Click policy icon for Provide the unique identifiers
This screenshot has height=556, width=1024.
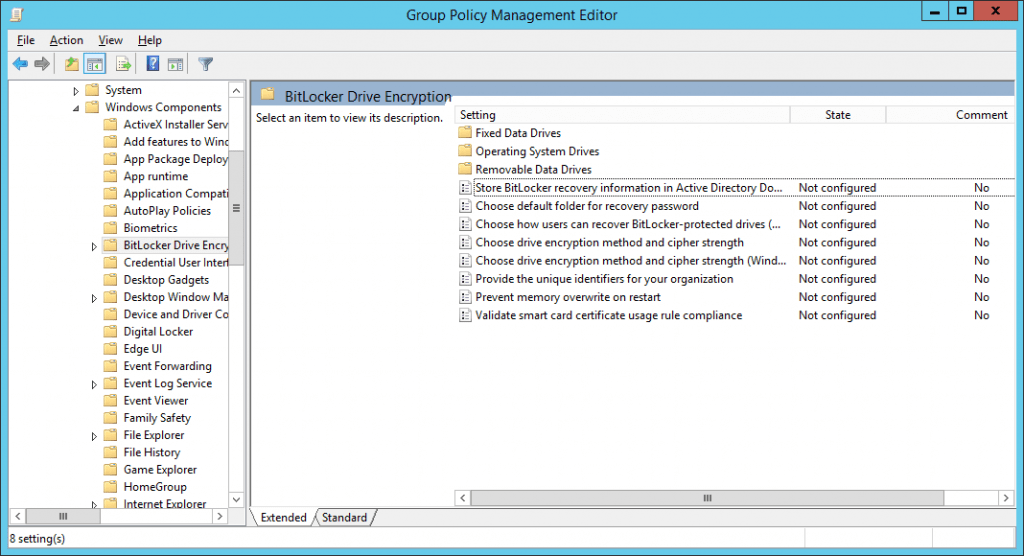tap(465, 278)
